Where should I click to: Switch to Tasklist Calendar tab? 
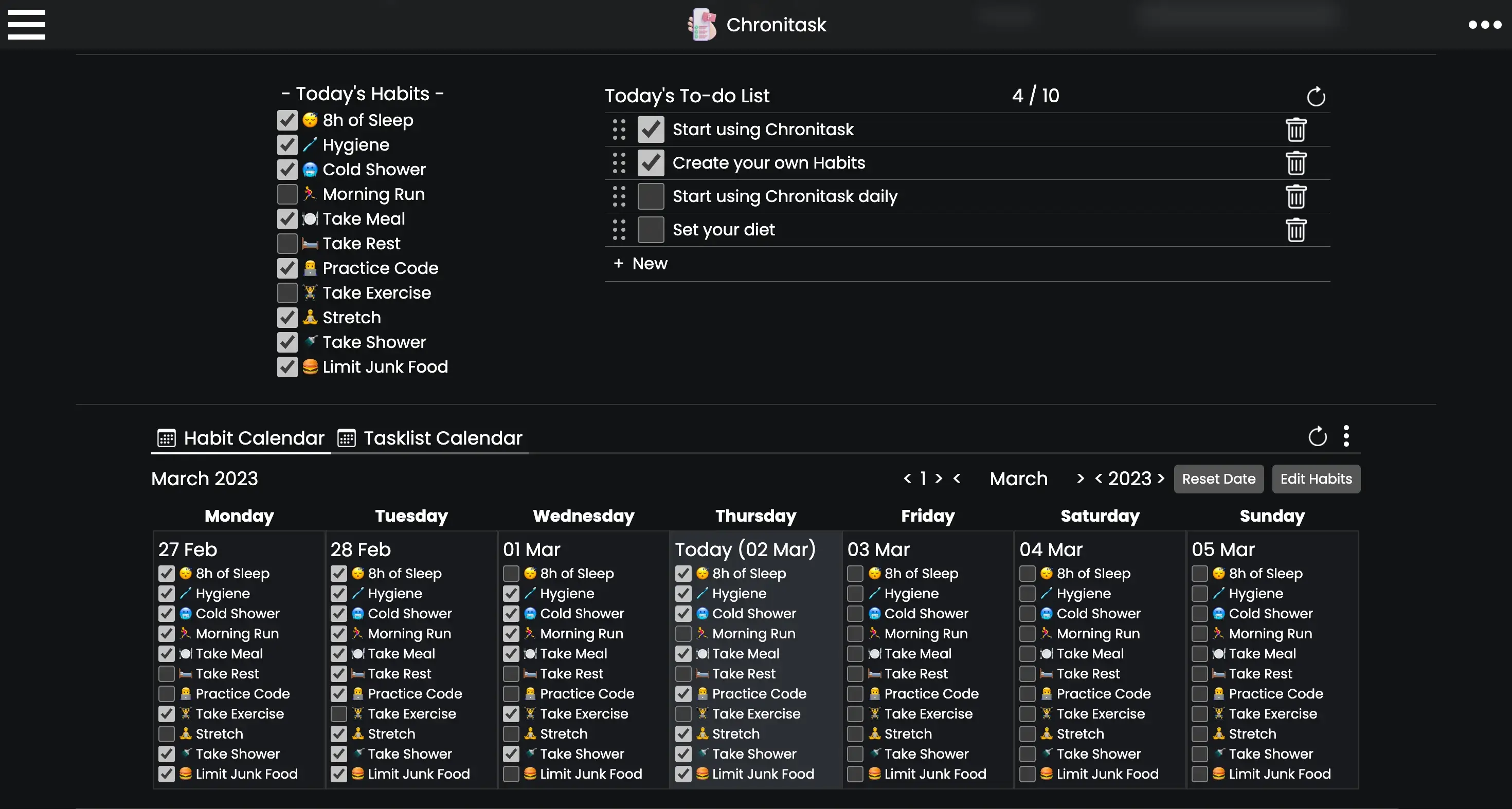click(x=430, y=438)
